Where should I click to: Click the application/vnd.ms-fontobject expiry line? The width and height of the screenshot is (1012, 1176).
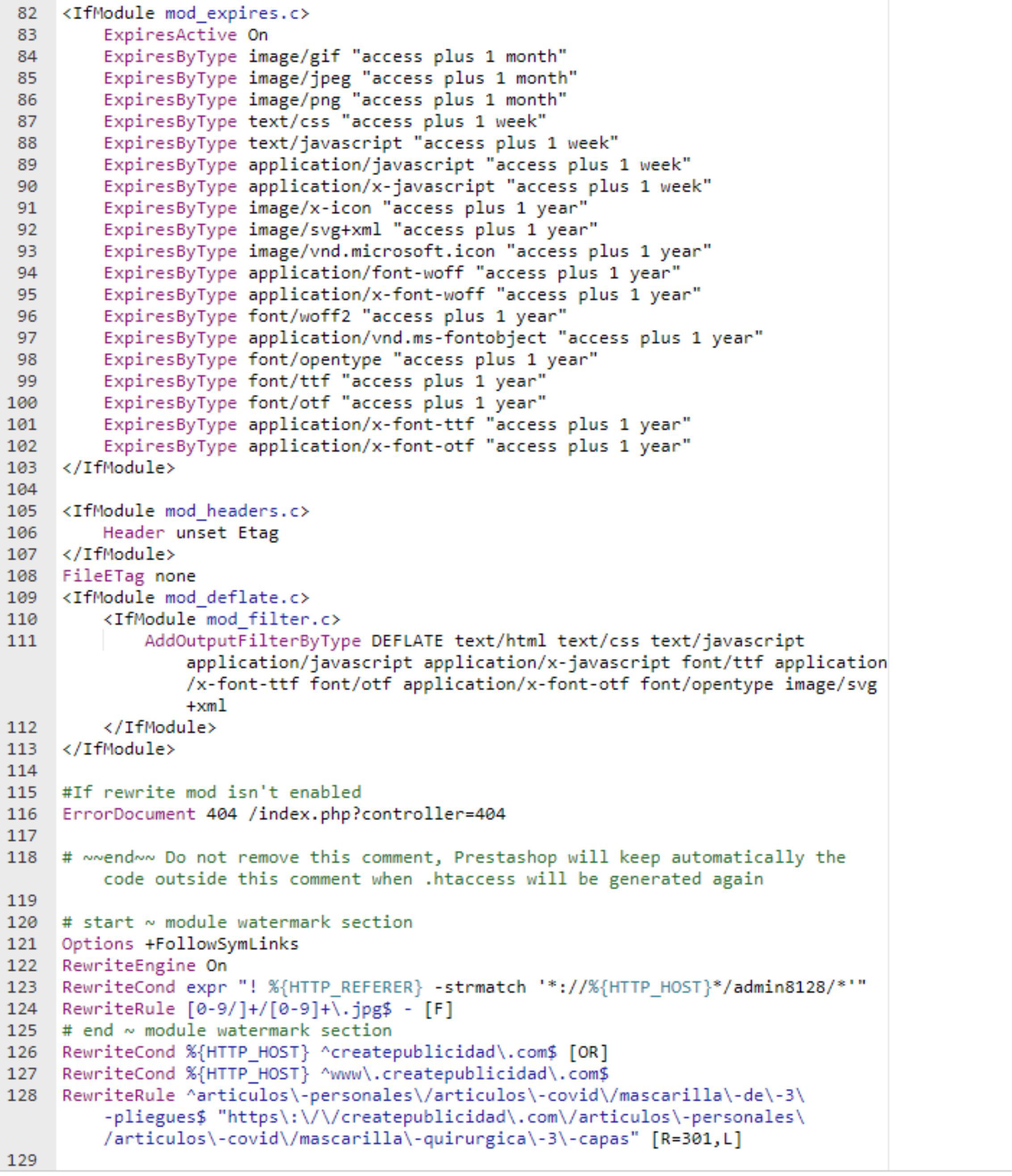pyautogui.click(x=433, y=338)
